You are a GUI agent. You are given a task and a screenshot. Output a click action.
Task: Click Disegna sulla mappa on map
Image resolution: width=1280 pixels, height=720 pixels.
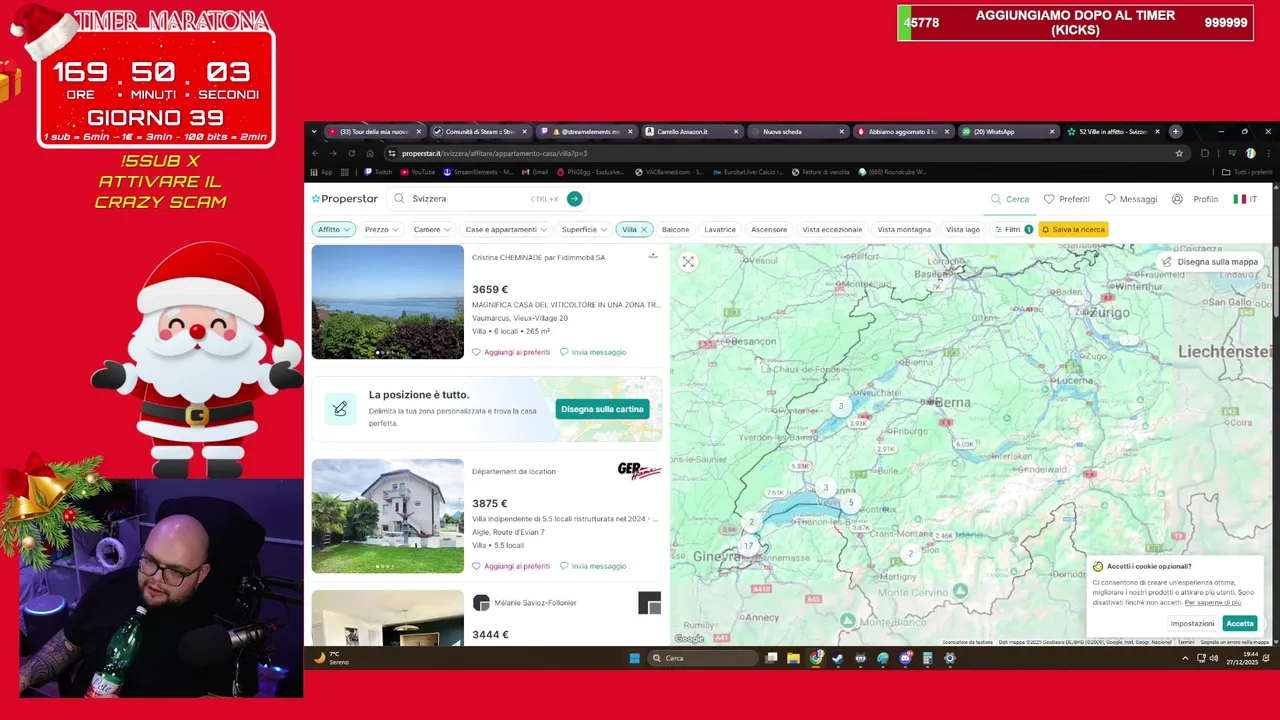pyautogui.click(x=1210, y=262)
